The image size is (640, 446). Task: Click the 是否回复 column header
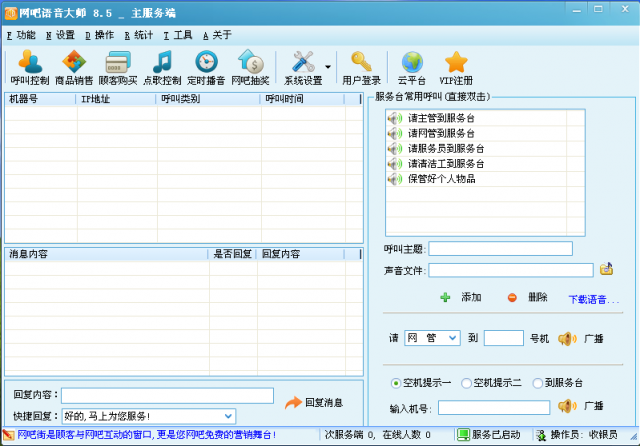(x=232, y=254)
